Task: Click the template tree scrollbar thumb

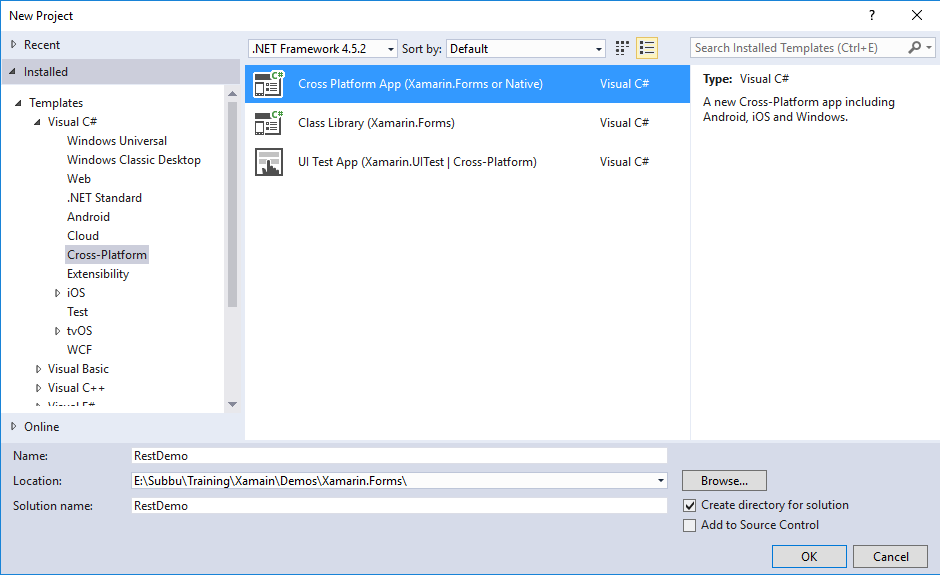Action: 233,204
